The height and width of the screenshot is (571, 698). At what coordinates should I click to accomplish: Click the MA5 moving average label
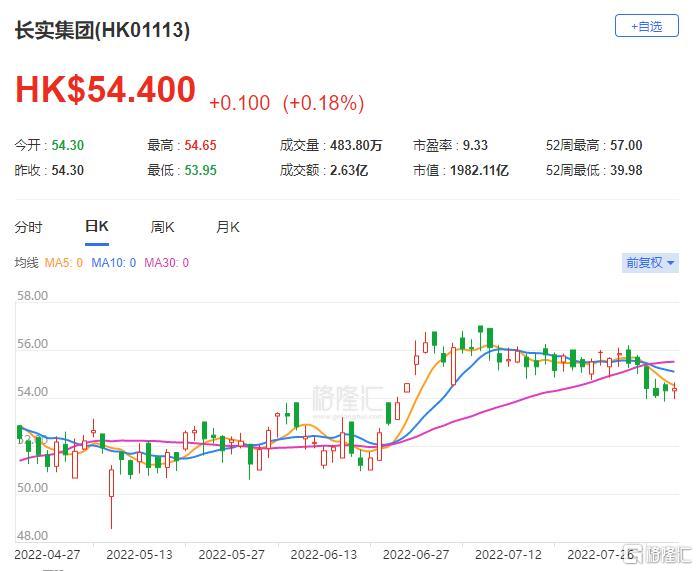tap(64, 263)
